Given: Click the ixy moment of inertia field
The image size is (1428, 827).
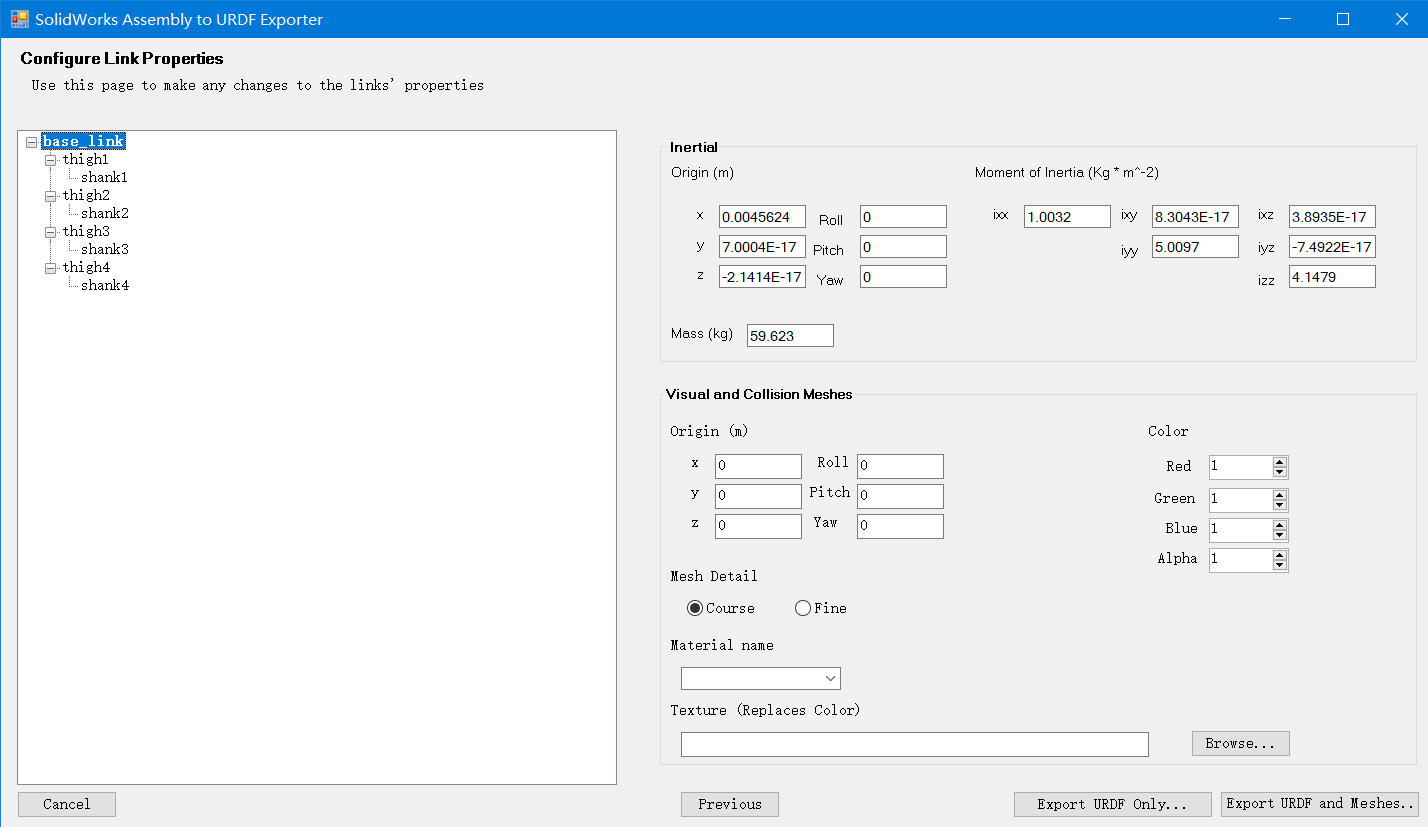Looking at the screenshot, I should point(1195,217).
